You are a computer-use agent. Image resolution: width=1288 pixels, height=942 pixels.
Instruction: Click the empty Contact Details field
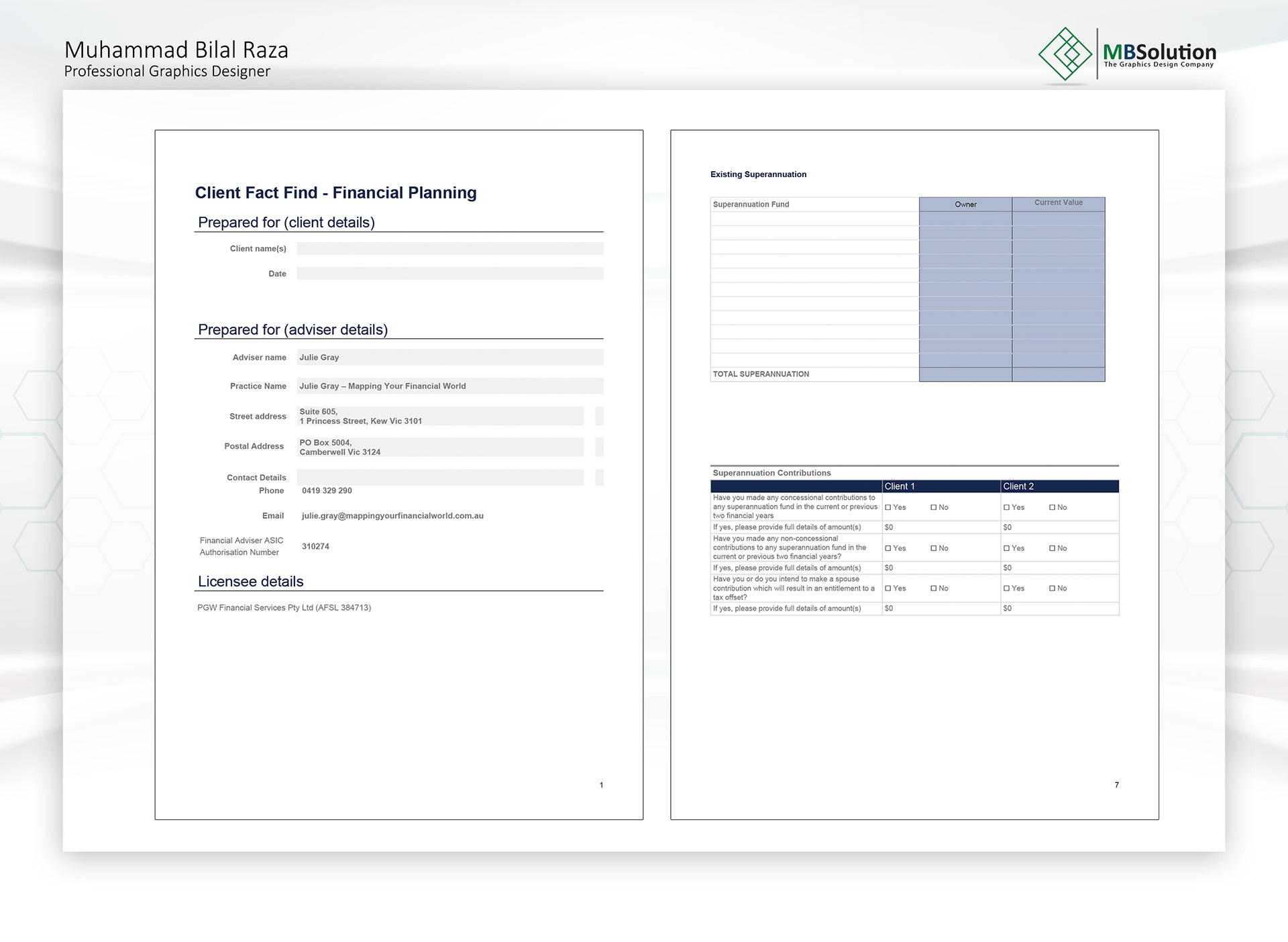[440, 477]
